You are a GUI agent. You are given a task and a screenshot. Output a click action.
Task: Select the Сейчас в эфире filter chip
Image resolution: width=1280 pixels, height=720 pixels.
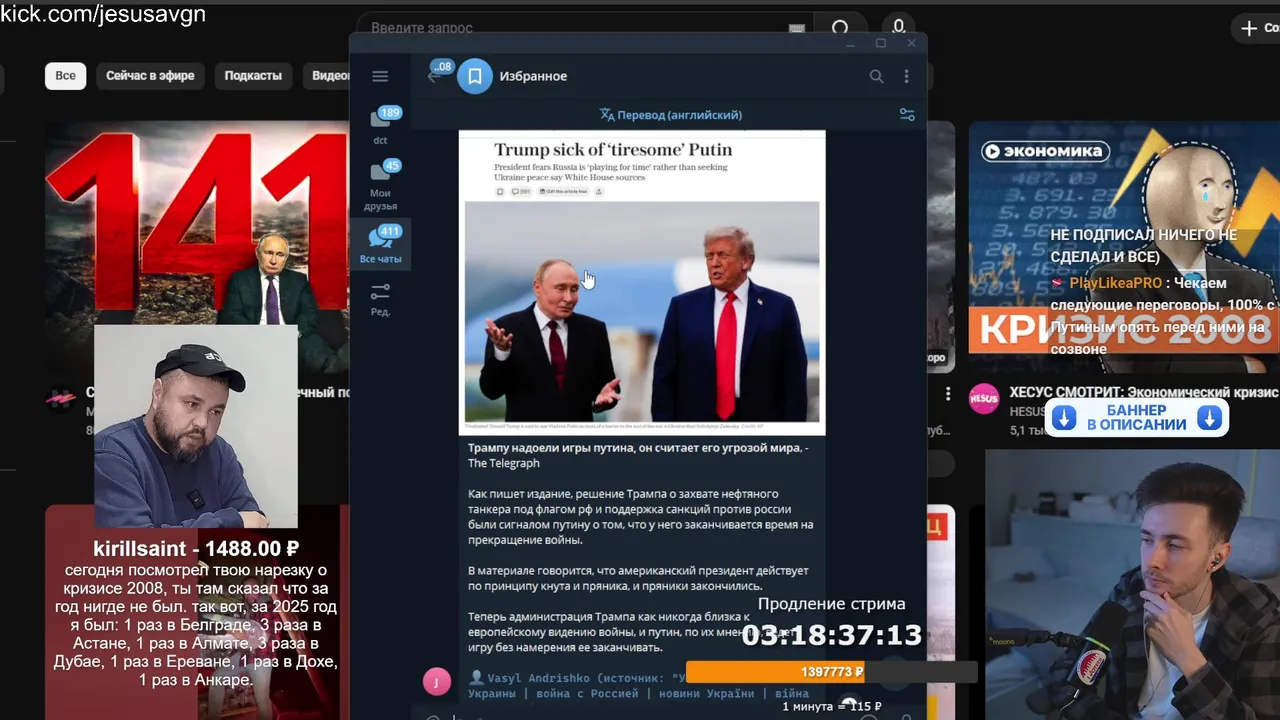pyautogui.click(x=150, y=76)
